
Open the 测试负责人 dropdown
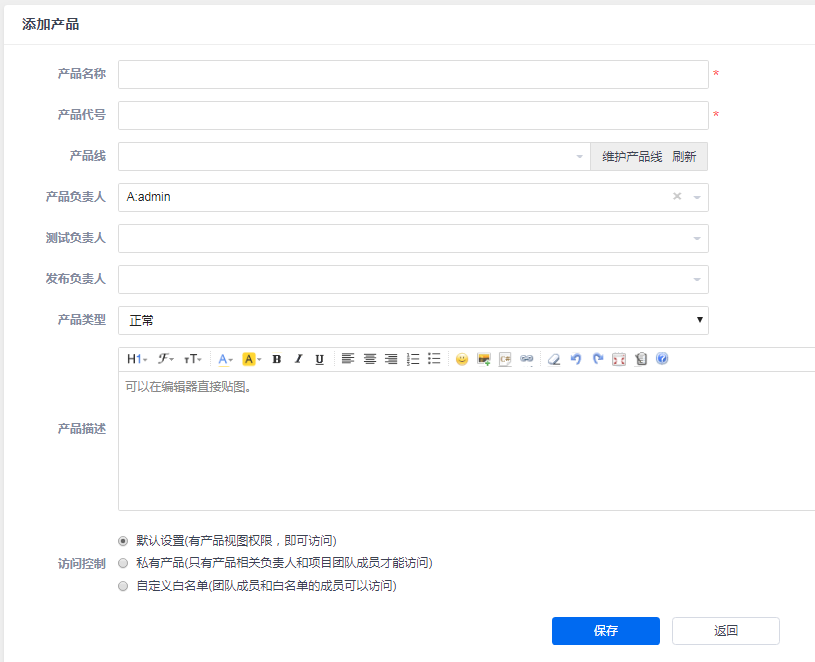click(x=413, y=239)
